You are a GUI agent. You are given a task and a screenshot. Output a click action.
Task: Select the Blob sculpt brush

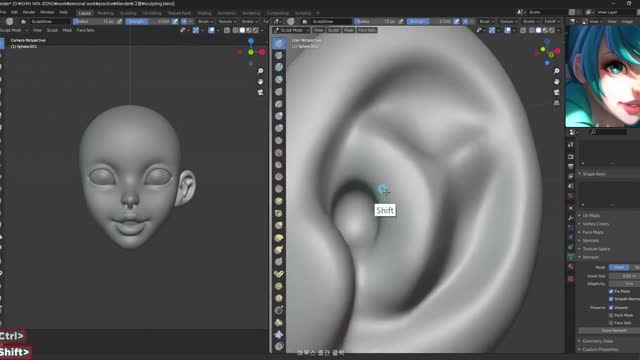coord(279,128)
